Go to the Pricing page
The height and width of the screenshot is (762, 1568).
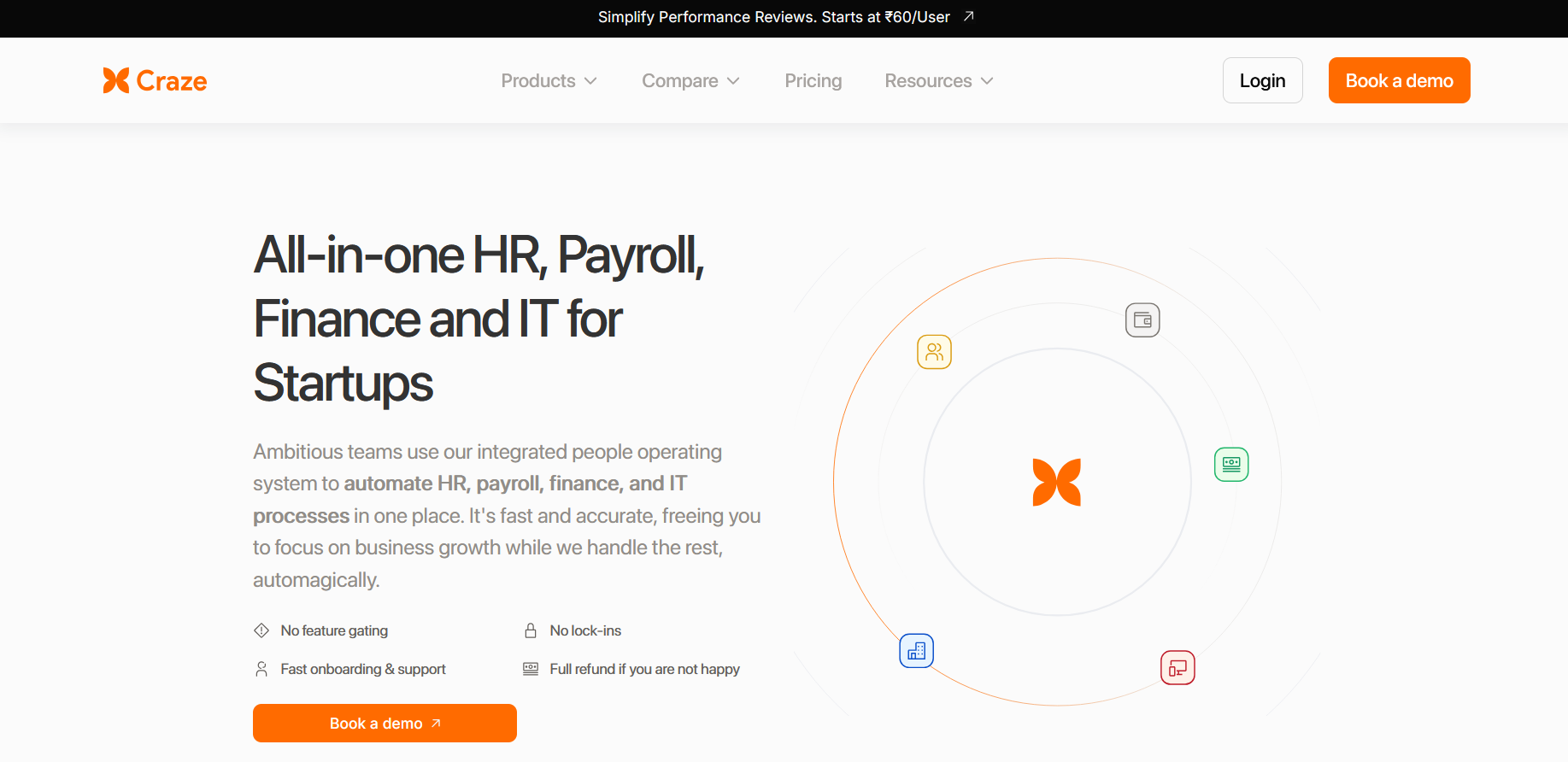(x=813, y=81)
